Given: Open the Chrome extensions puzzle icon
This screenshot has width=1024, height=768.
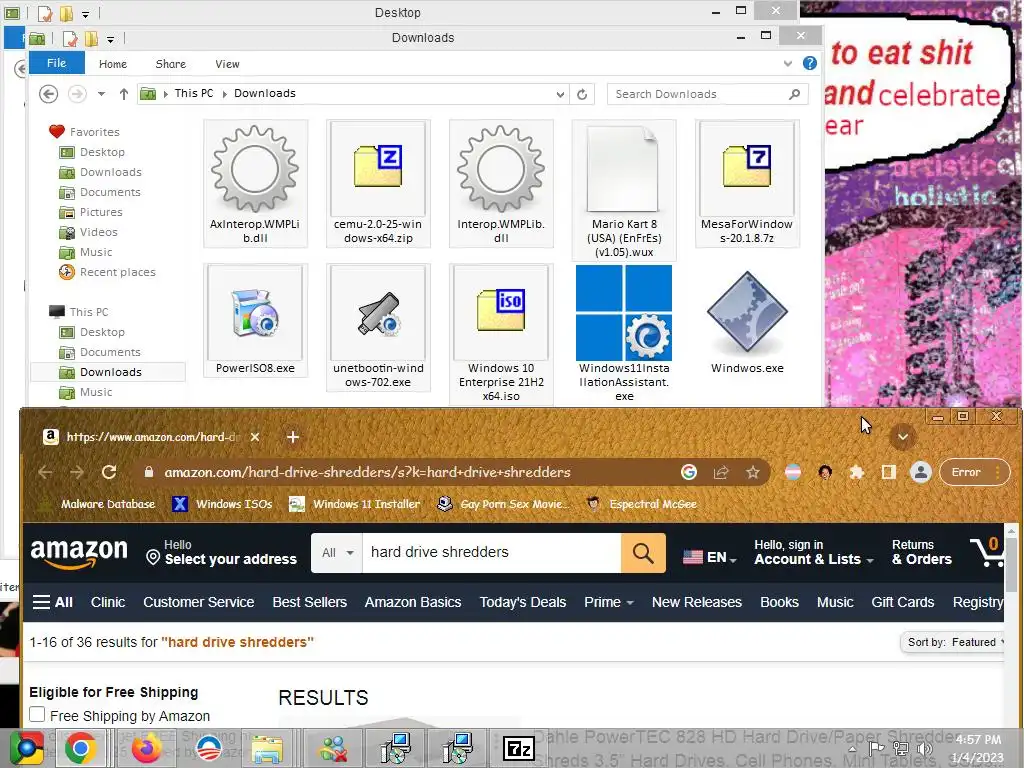Looking at the screenshot, I should 857,472.
